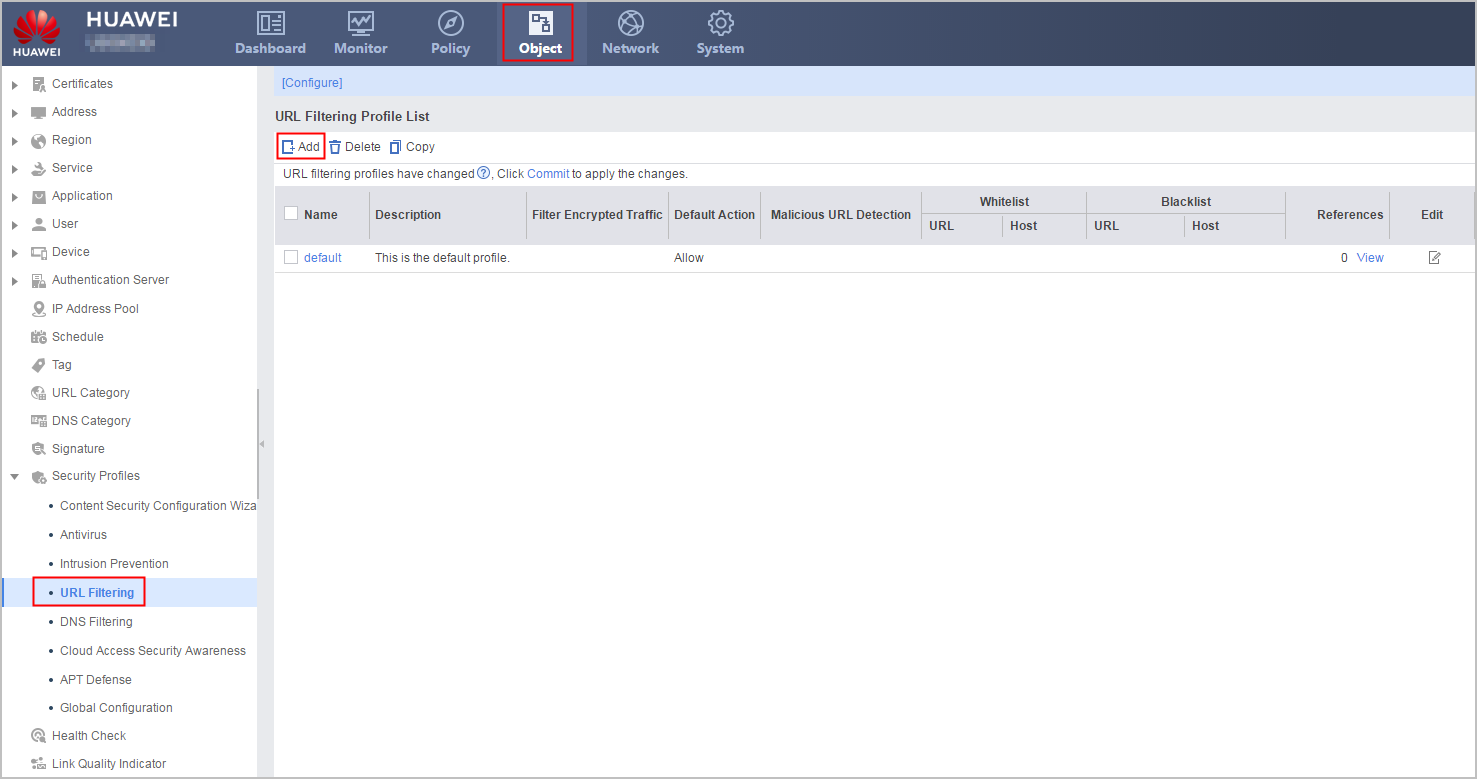Click the Delete trash icon

pyautogui.click(x=335, y=147)
